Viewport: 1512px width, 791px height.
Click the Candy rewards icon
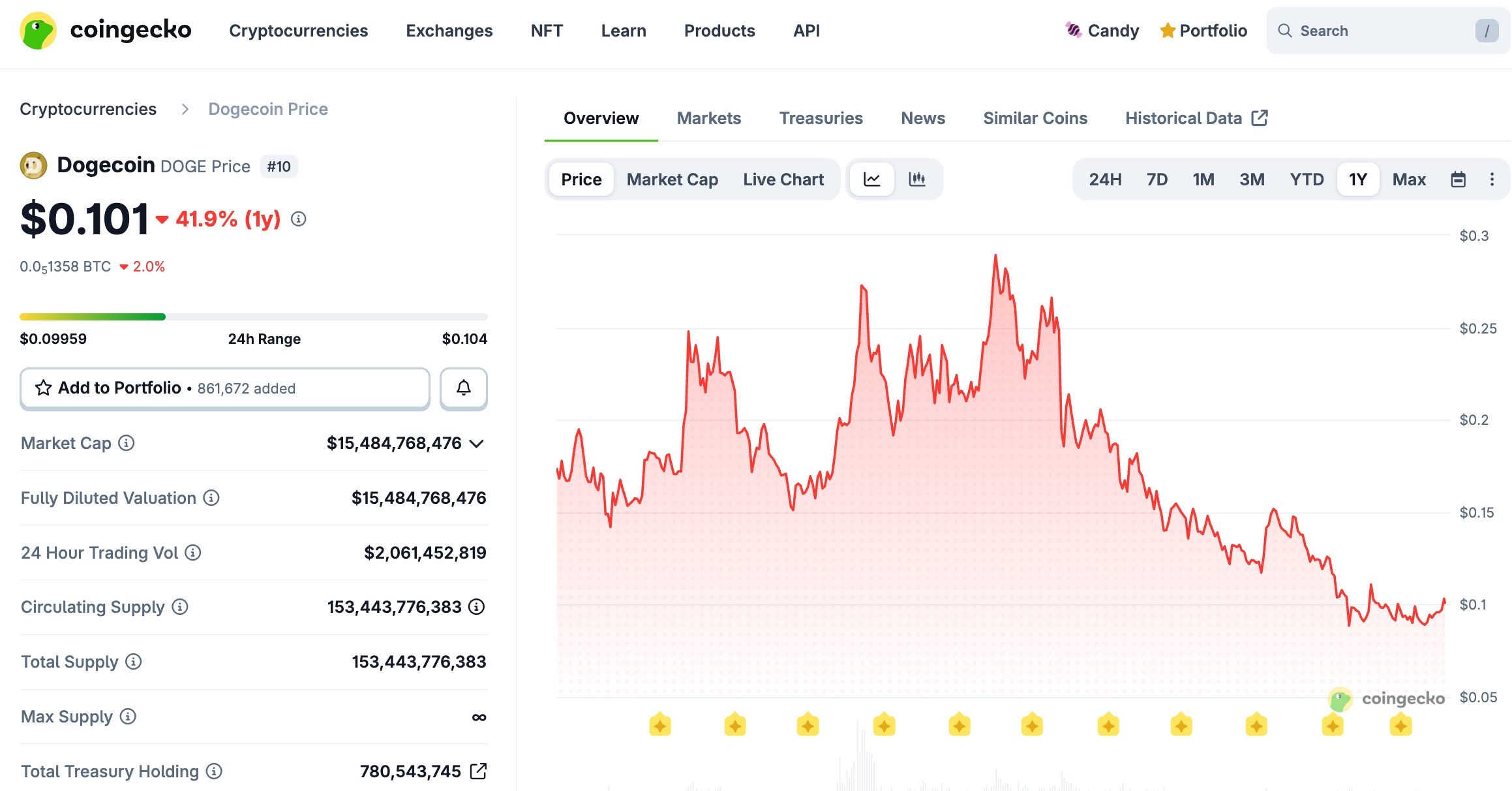tap(1072, 30)
